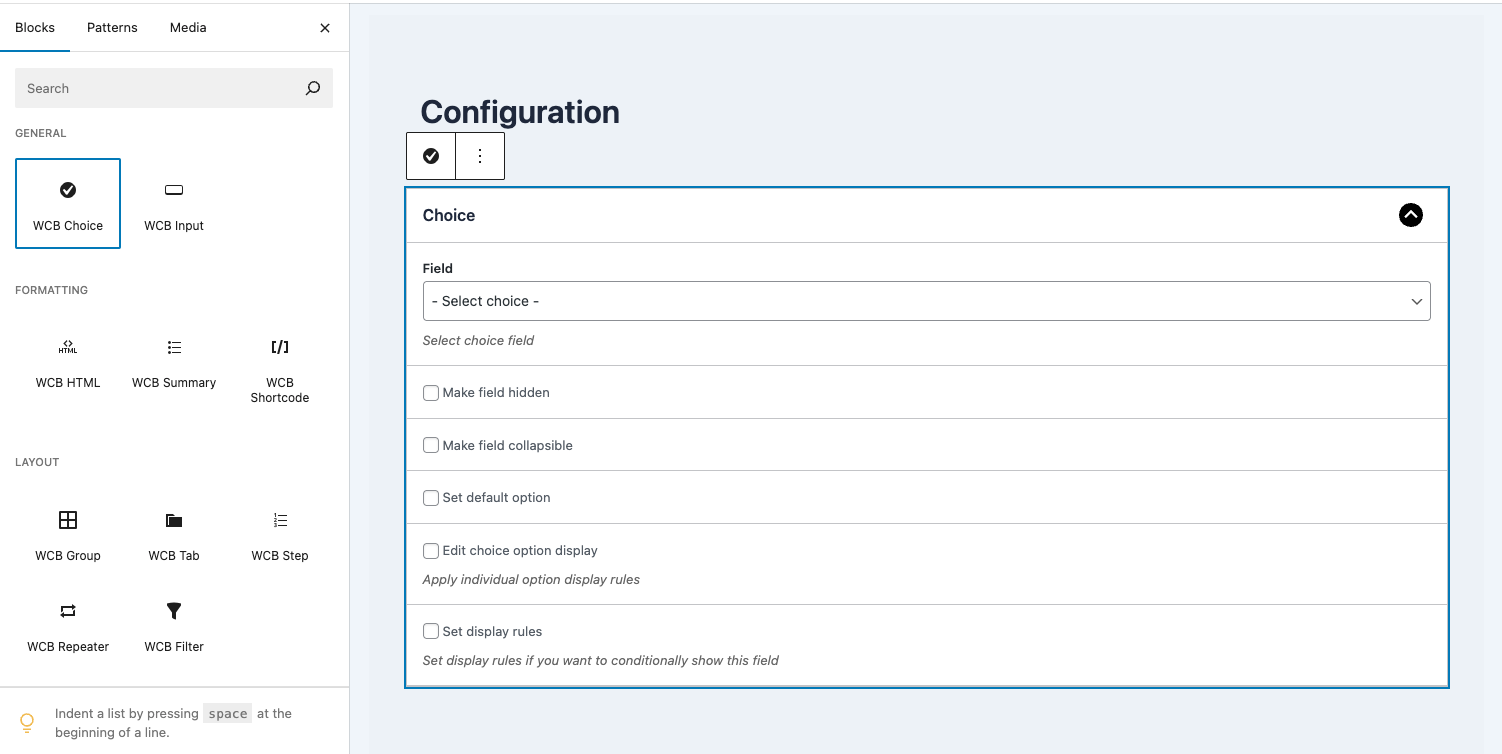Add the WCB Group layout block
Screen dimensions: 1502x754
pos(68,534)
